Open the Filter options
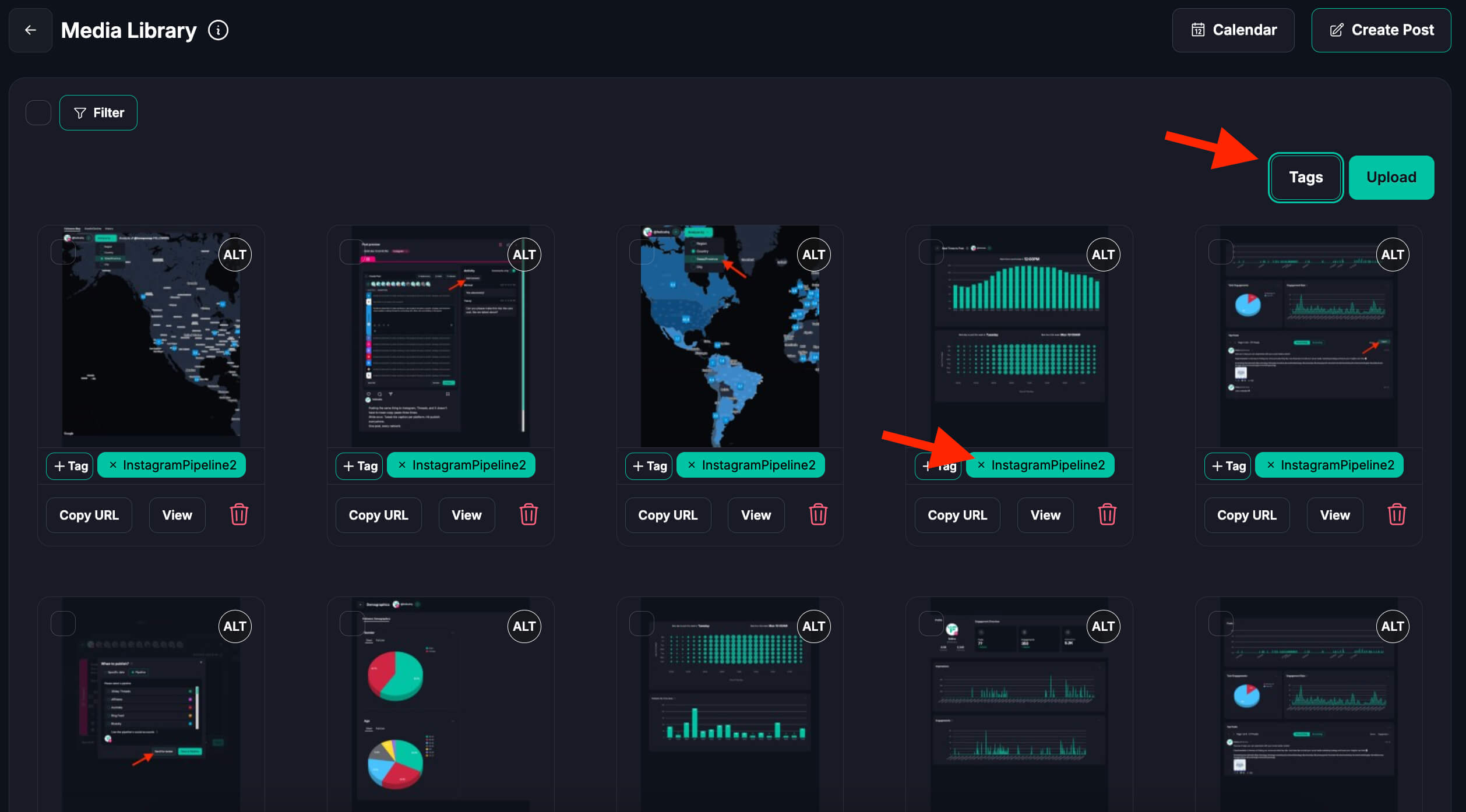The image size is (1466, 812). [x=98, y=112]
